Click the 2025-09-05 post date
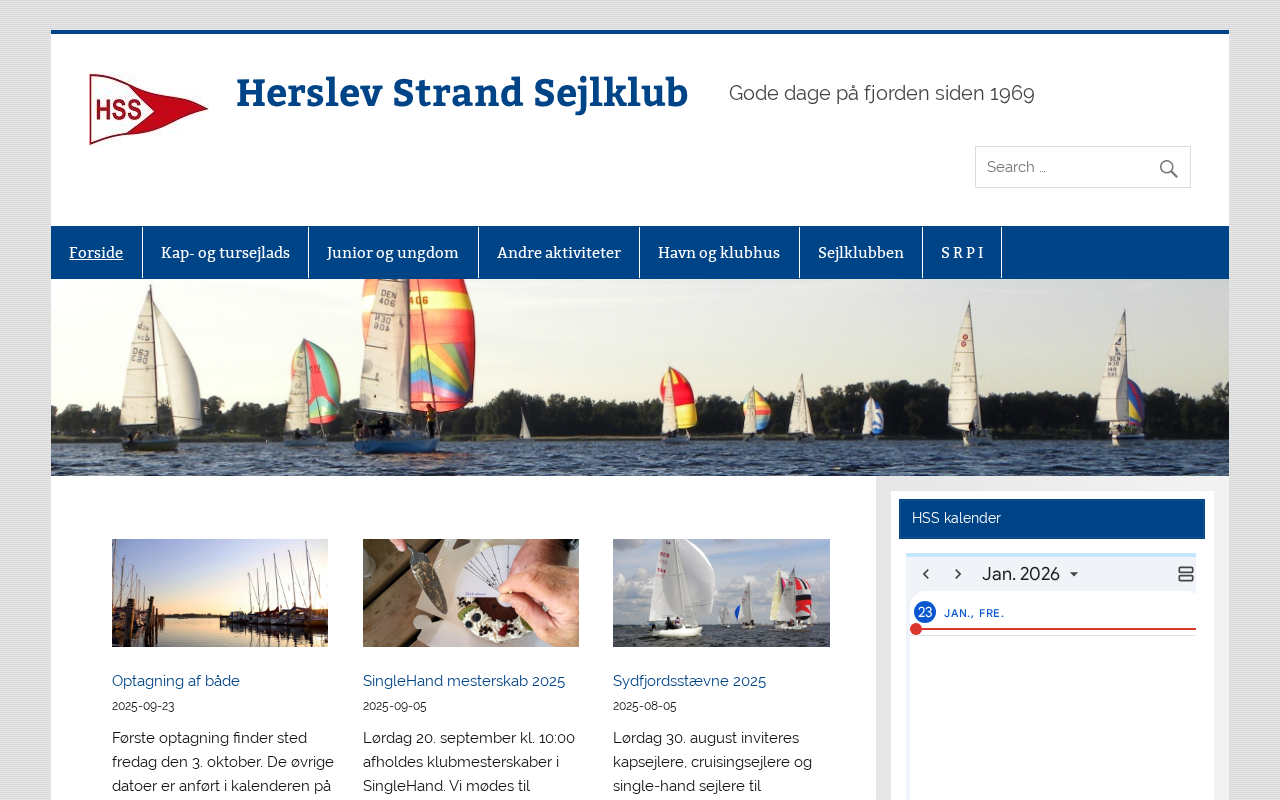1280x800 pixels. 394,706
